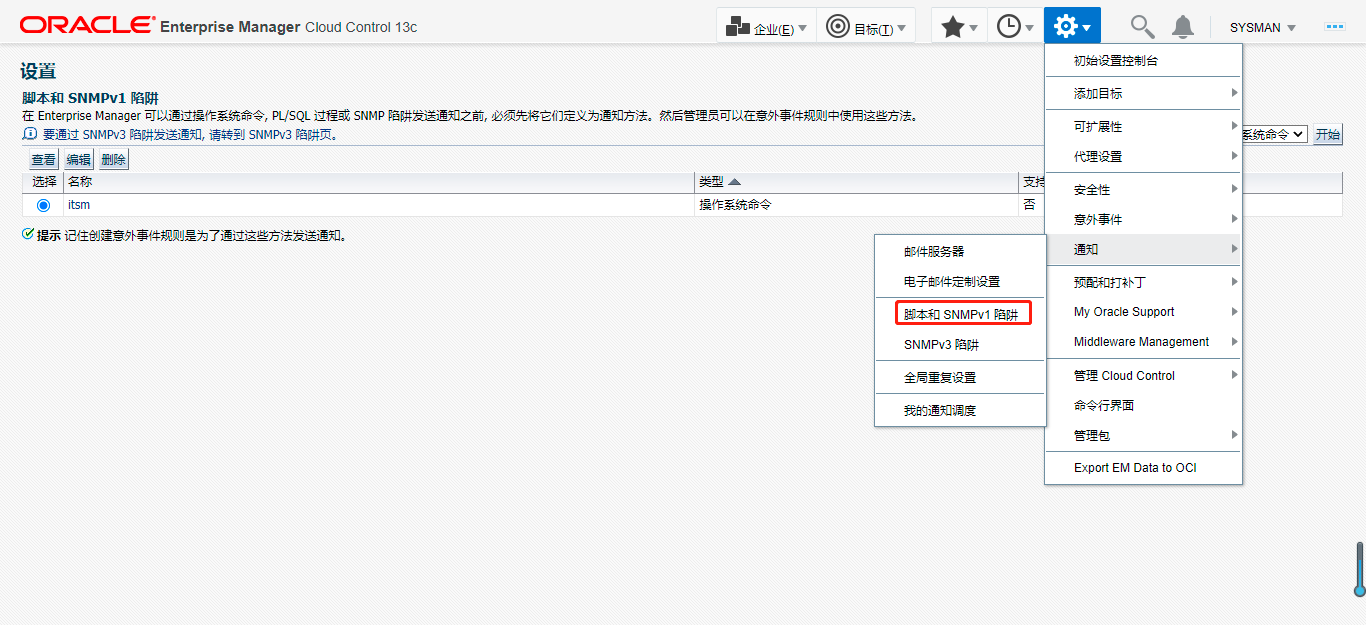Click the Oracle logo
The height and width of the screenshot is (625, 1366).
87,25
